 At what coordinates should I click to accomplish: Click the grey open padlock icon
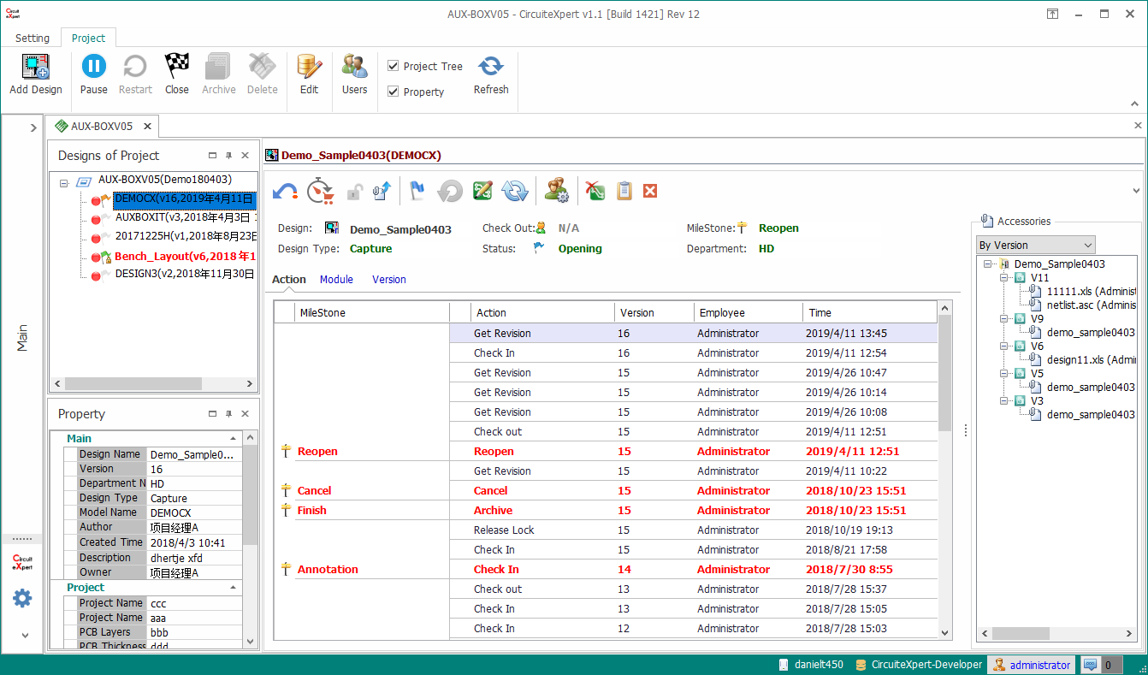(355, 192)
